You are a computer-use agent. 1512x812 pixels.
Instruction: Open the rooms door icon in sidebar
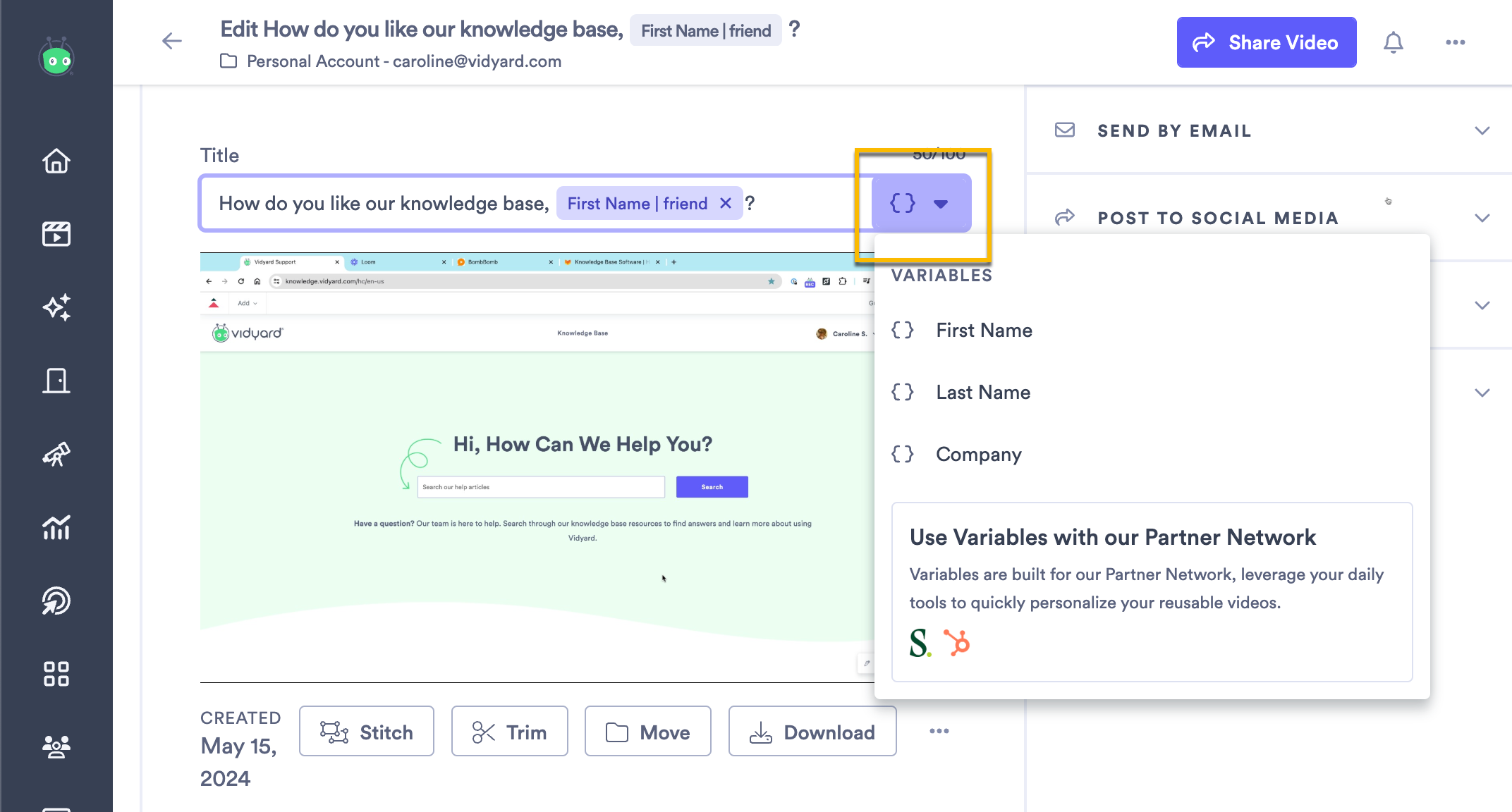pyautogui.click(x=56, y=381)
